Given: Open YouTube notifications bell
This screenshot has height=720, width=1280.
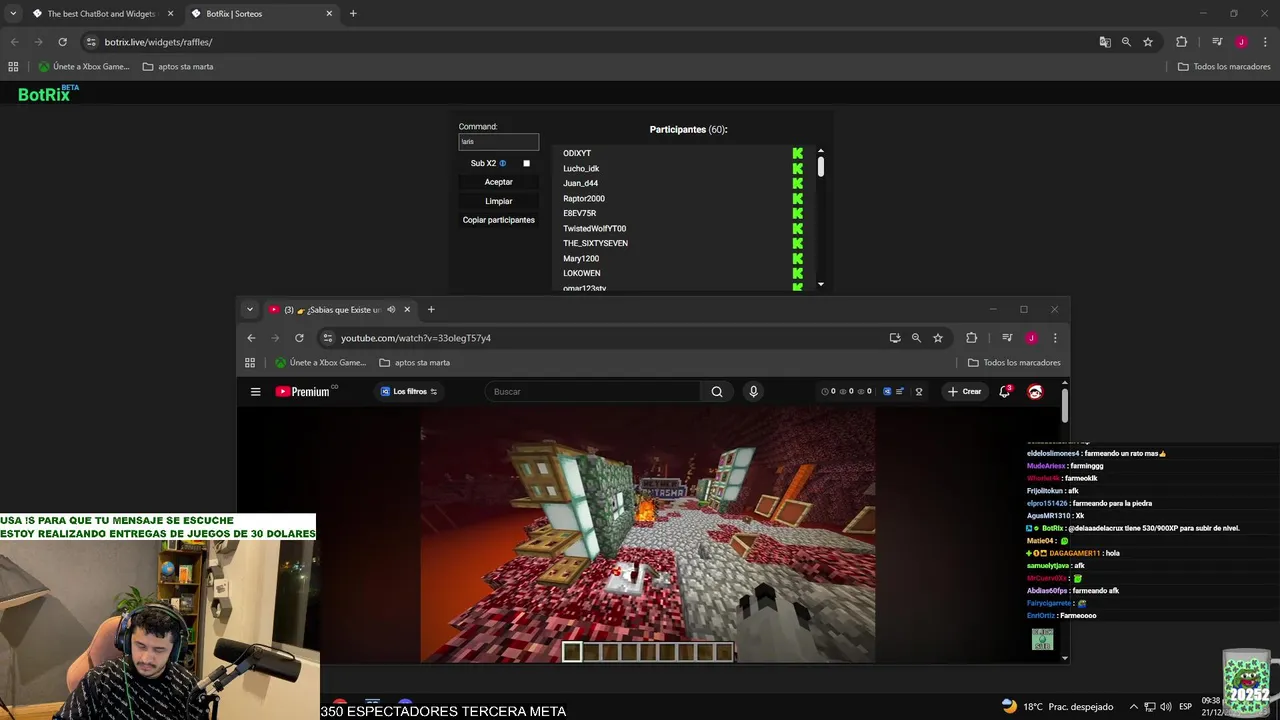Looking at the screenshot, I should click(x=1005, y=392).
